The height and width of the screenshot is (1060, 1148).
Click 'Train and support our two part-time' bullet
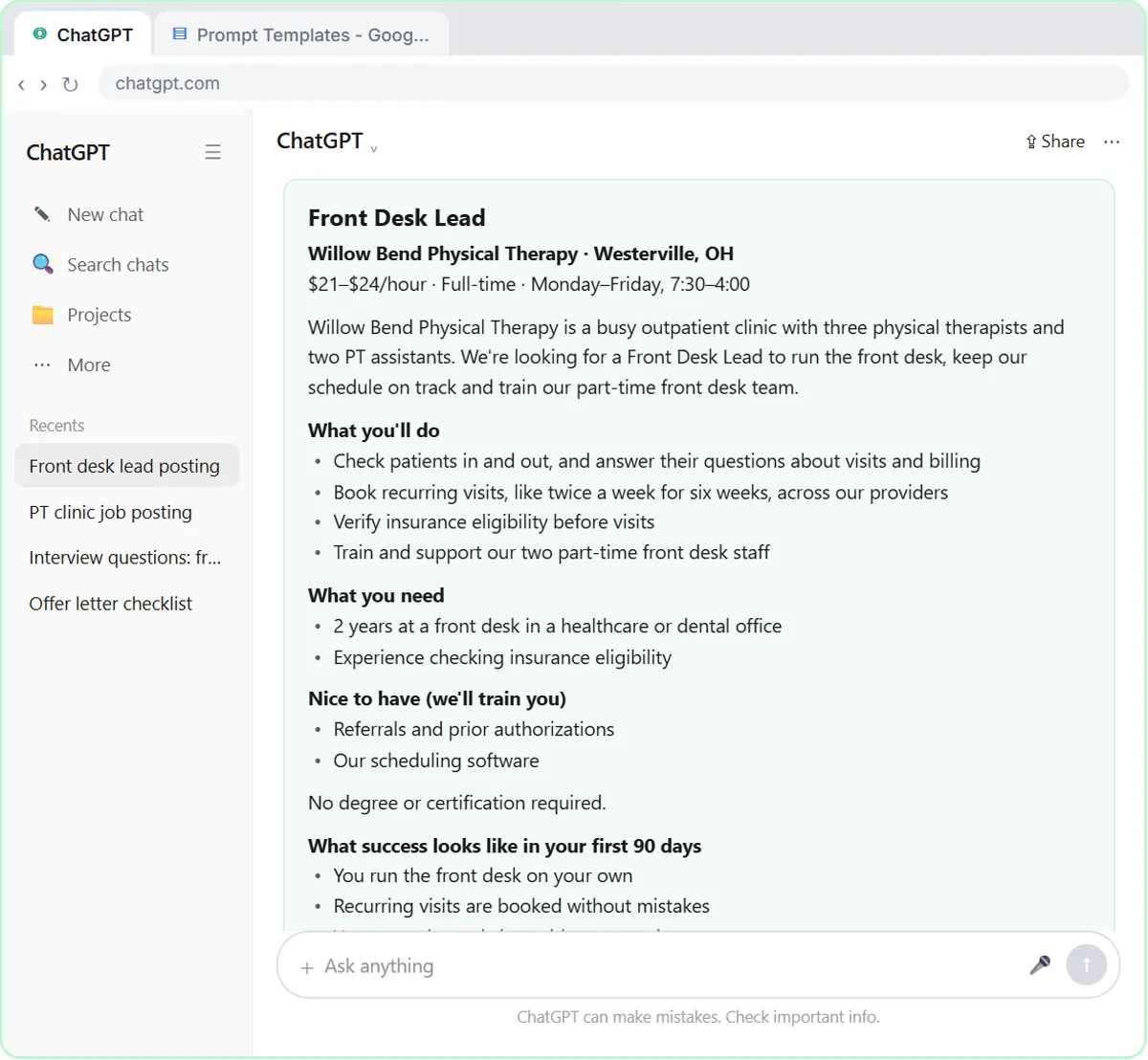551,552
